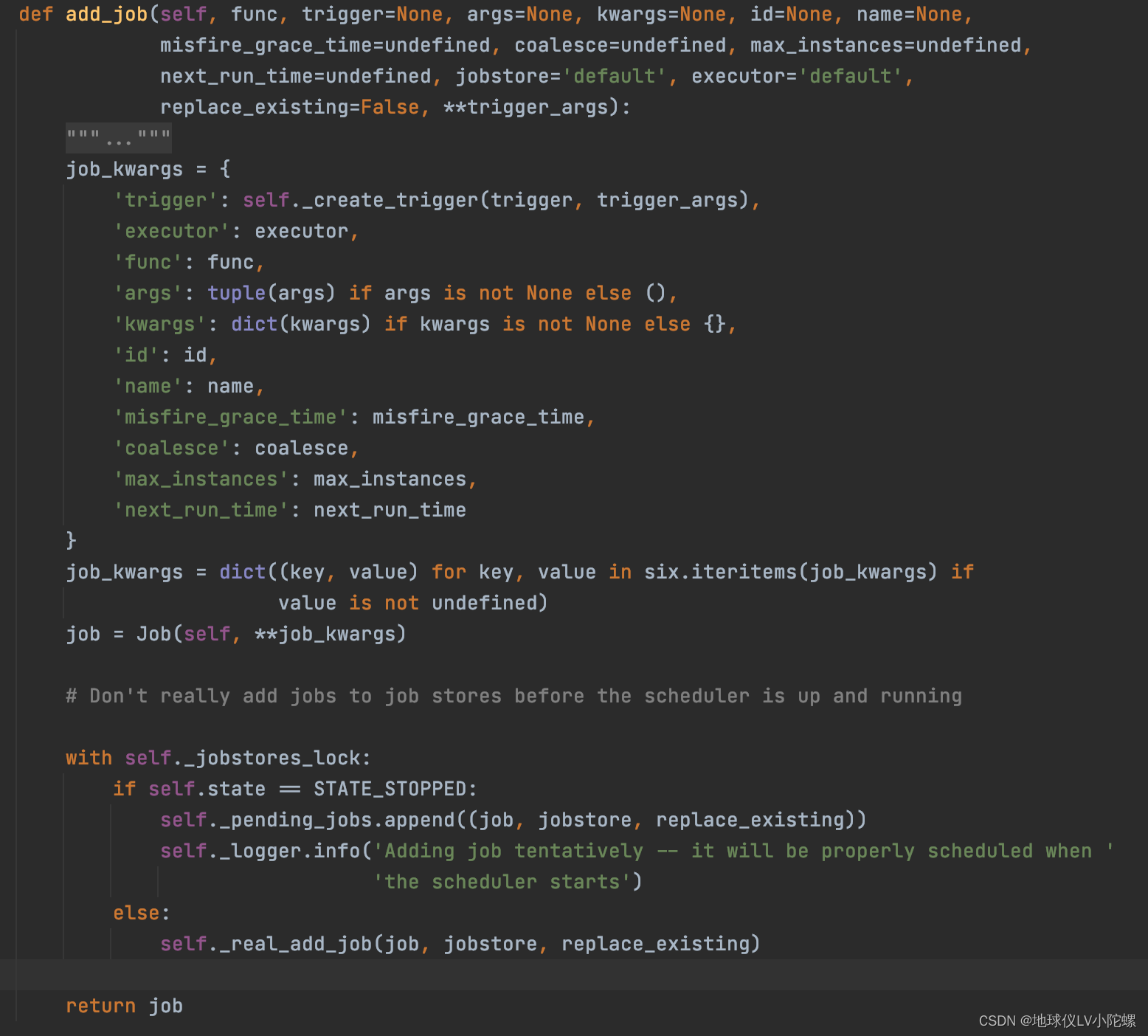This screenshot has height=1036, width=1148.
Task: Click the STATE_STOPPED constant
Action: click(390, 789)
